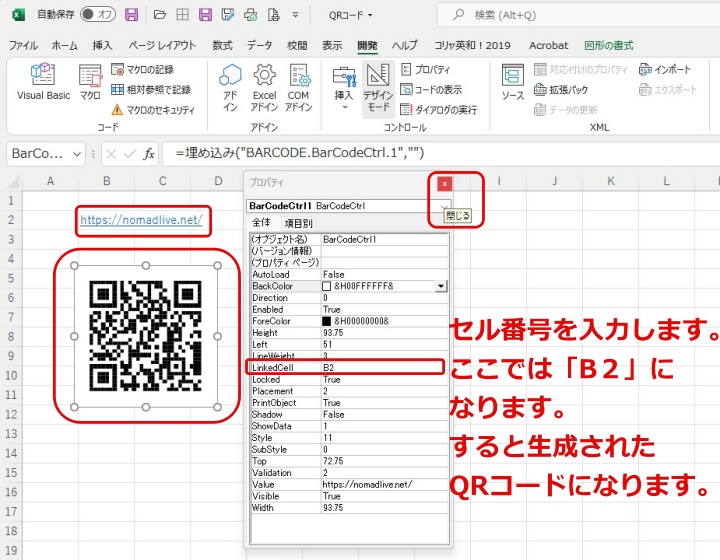Expand the Insert controls (挿入) dropdown
Screen dimensions: 720x560
point(344,89)
